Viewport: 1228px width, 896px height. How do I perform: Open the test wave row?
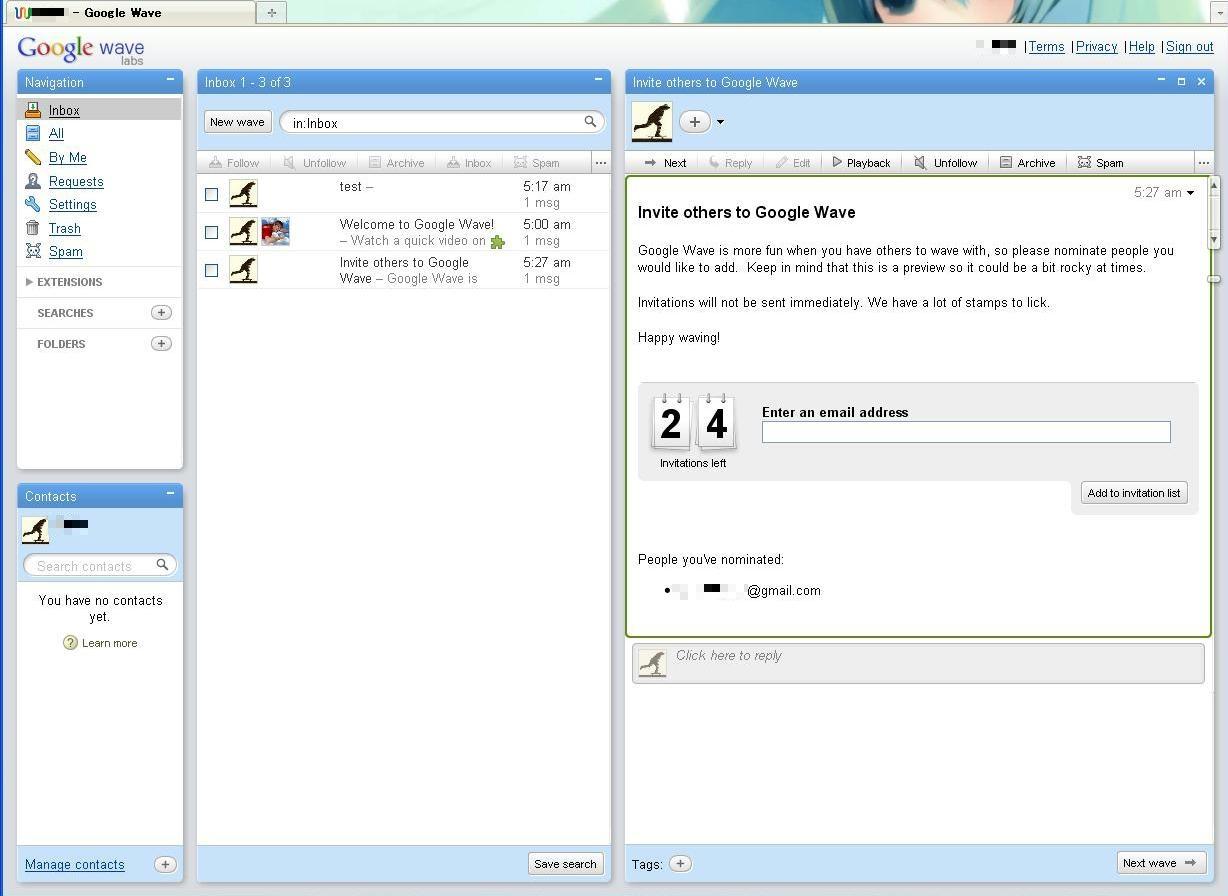tap(404, 194)
